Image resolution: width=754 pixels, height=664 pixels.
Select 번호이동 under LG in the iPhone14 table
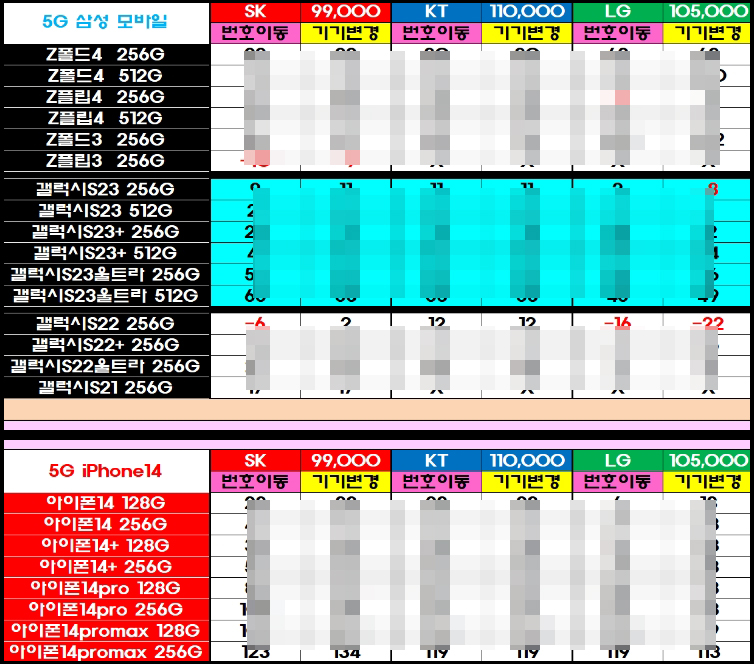coord(617,482)
